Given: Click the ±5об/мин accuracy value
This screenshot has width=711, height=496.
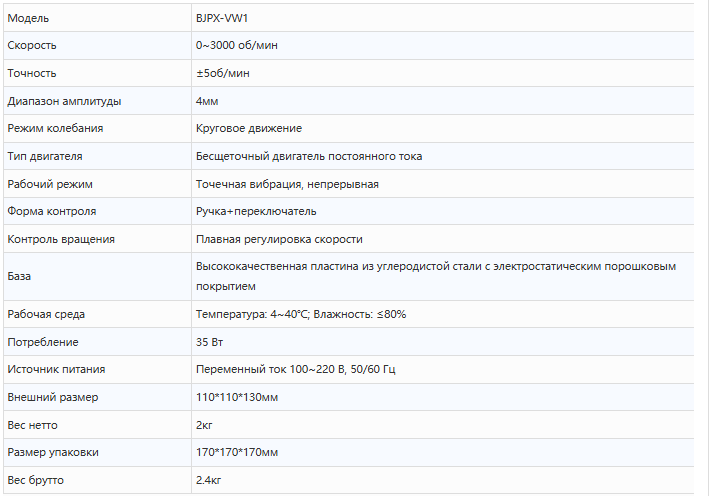Looking at the screenshot, I should coord(223,73).
